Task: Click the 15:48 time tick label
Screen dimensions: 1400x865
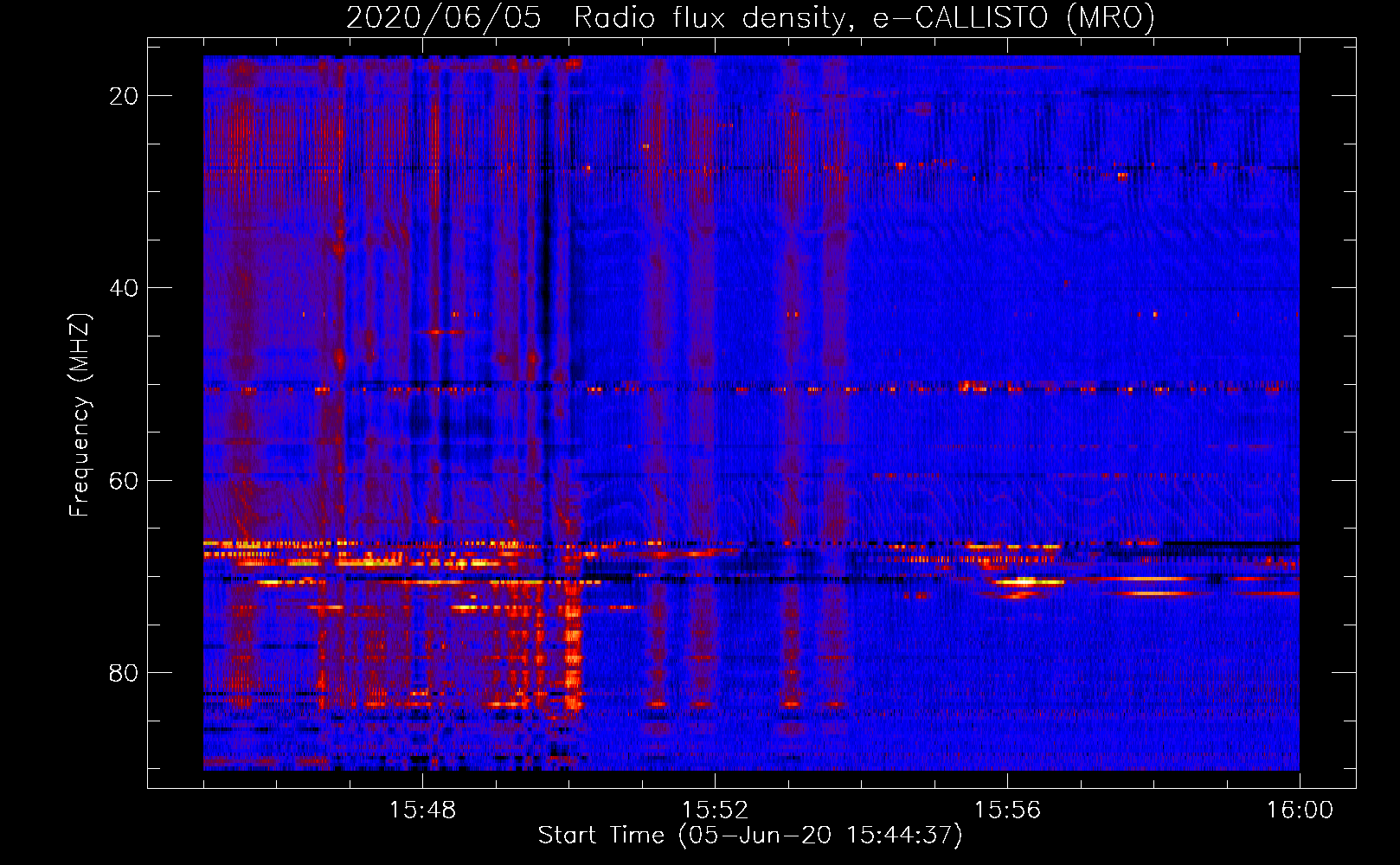Action: coord(422,811)
